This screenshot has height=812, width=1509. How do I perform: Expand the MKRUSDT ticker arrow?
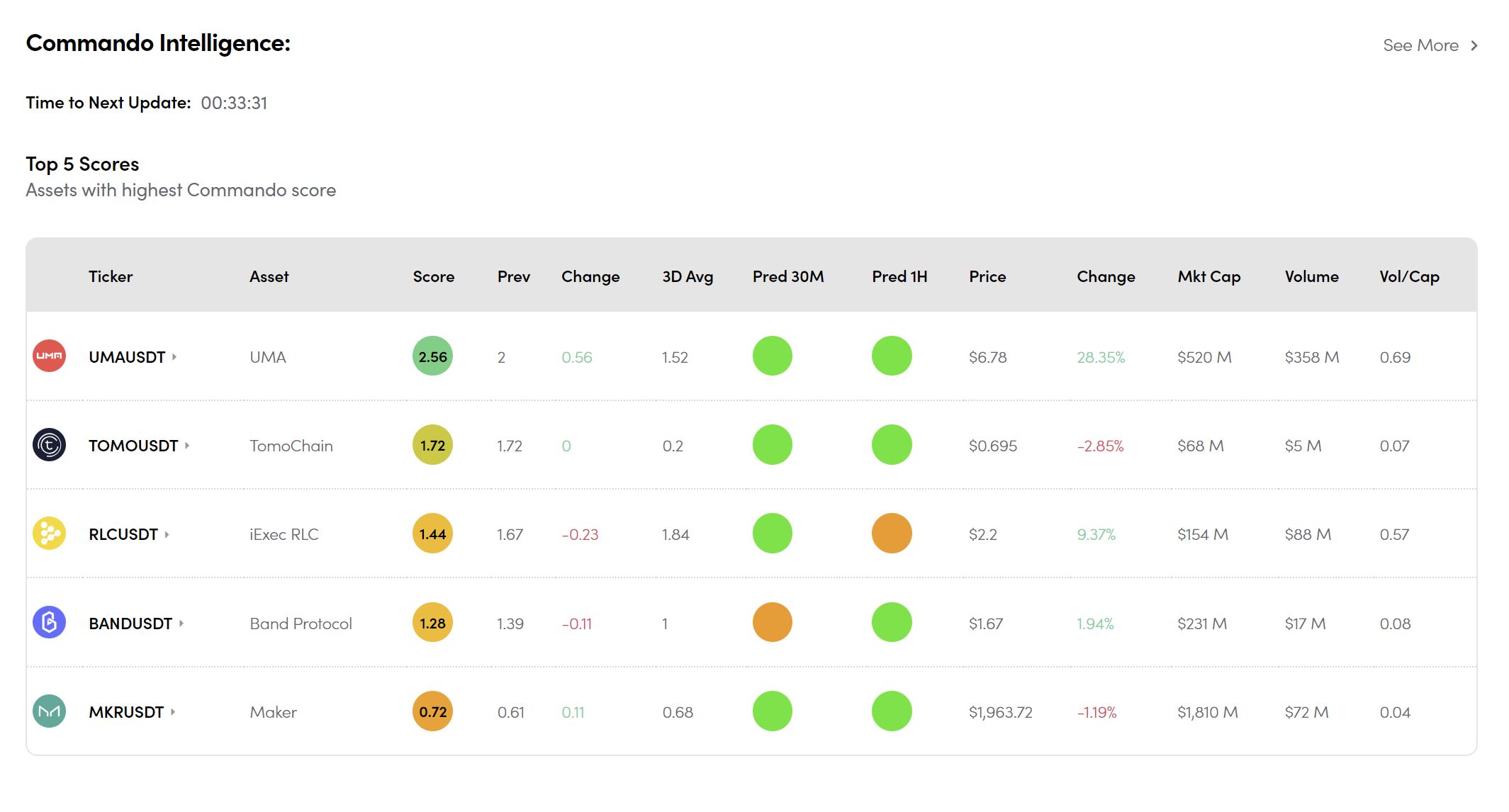click(173, 712)
